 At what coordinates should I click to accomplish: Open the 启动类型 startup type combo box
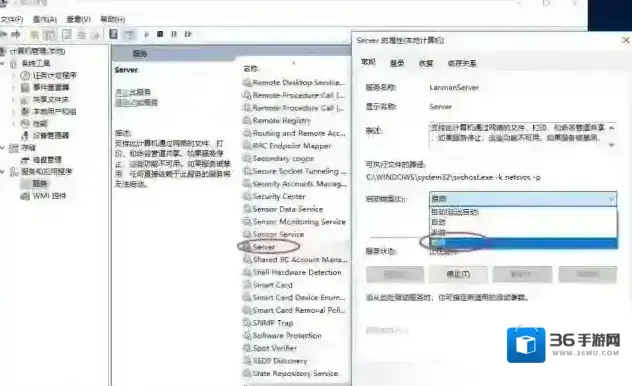523,199
